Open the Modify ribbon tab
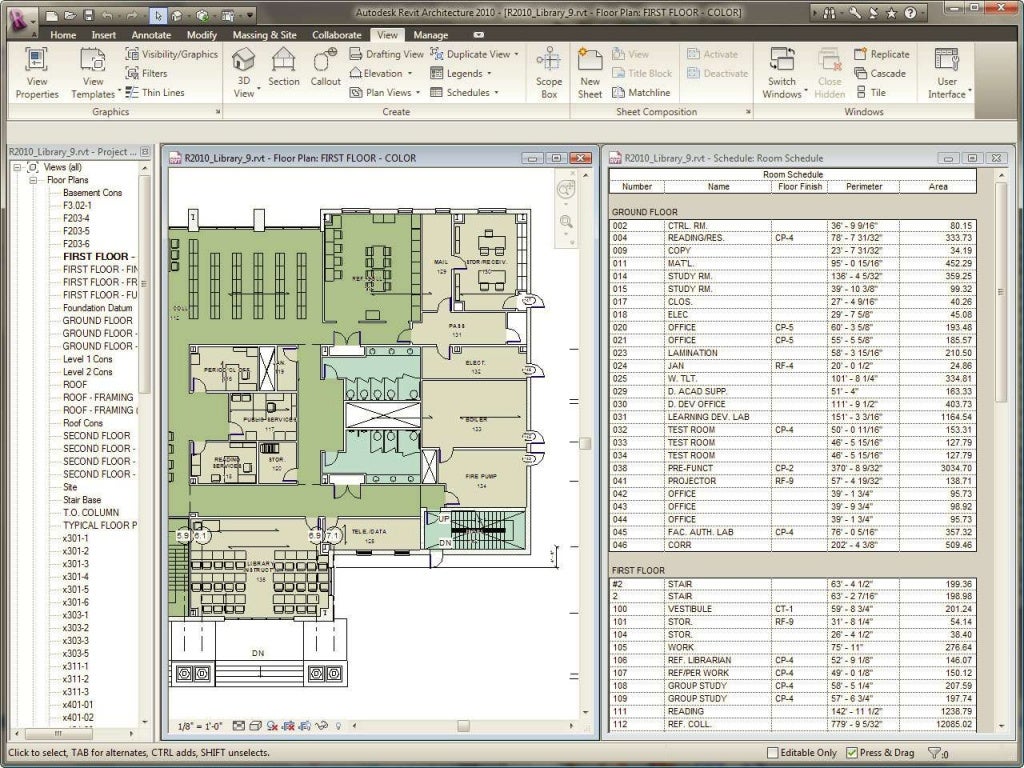Viewport: 1024px width, 768px height. click(x=202, y=35)
